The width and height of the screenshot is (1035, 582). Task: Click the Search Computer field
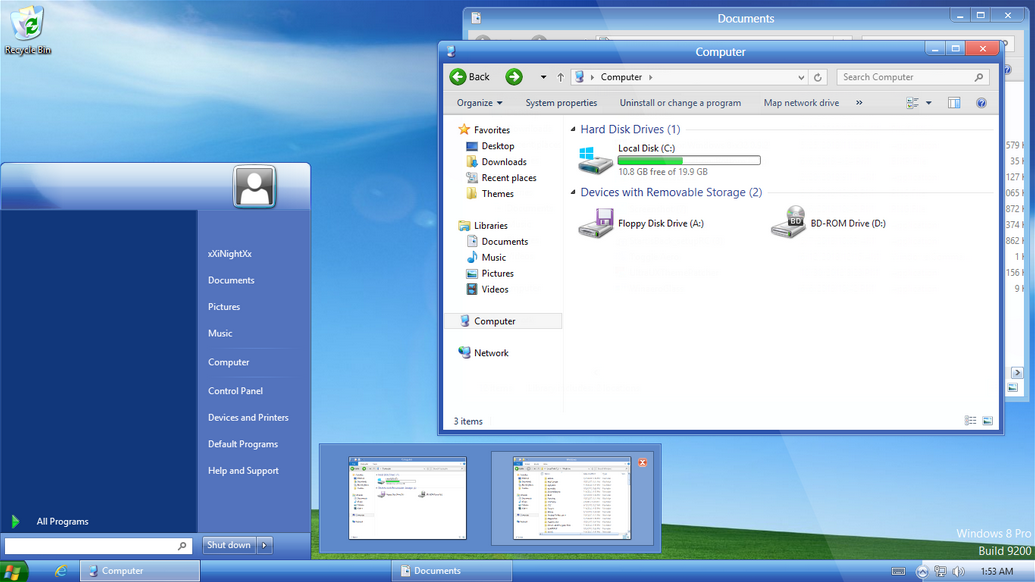(913, 77)
